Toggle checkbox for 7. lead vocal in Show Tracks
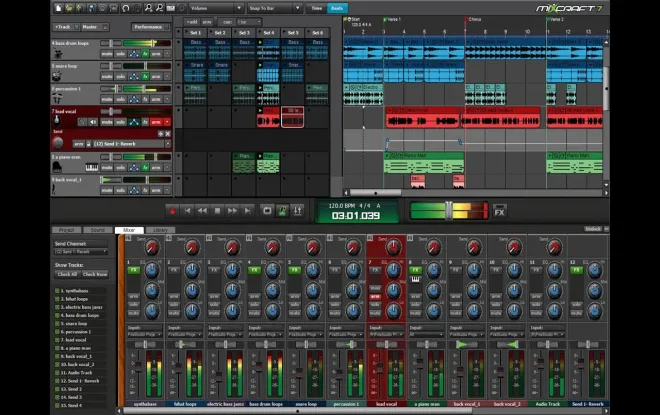This screenshot has width=660, height=415. (x=57, y=340)
